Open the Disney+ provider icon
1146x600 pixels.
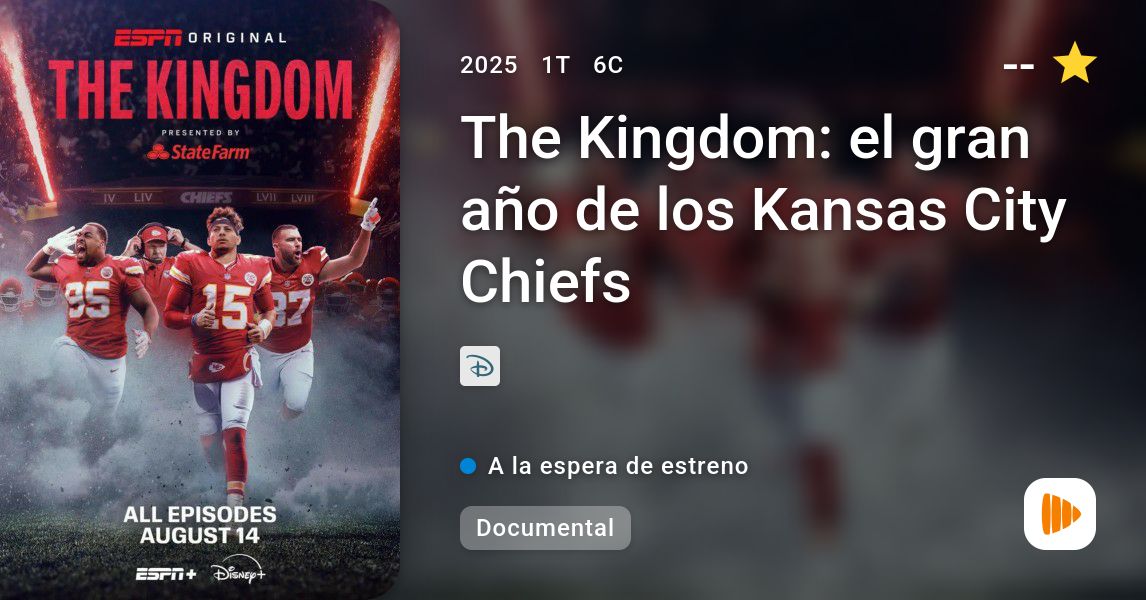480,366
